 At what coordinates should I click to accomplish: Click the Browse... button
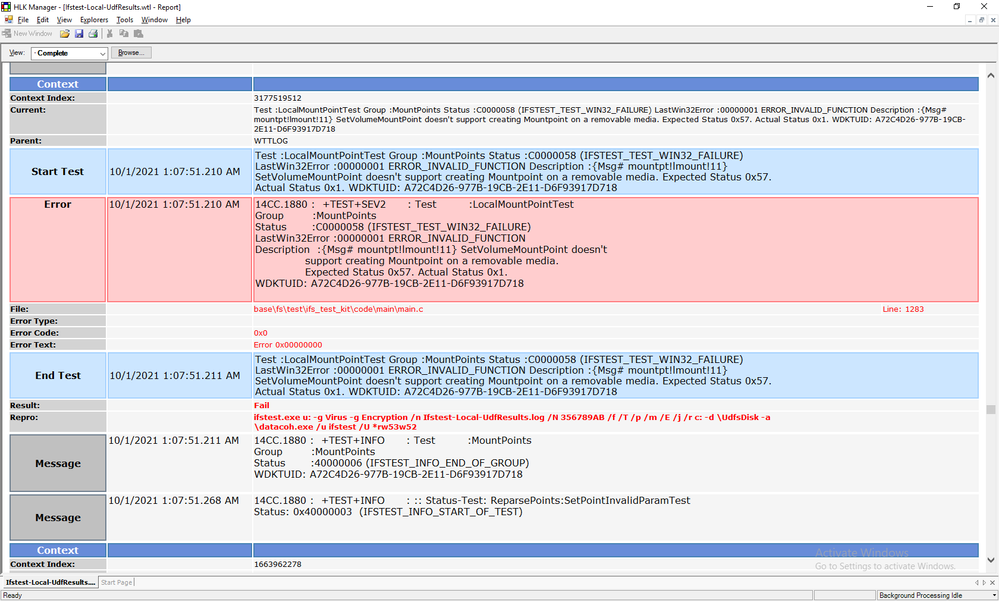[x=131, y=53]
